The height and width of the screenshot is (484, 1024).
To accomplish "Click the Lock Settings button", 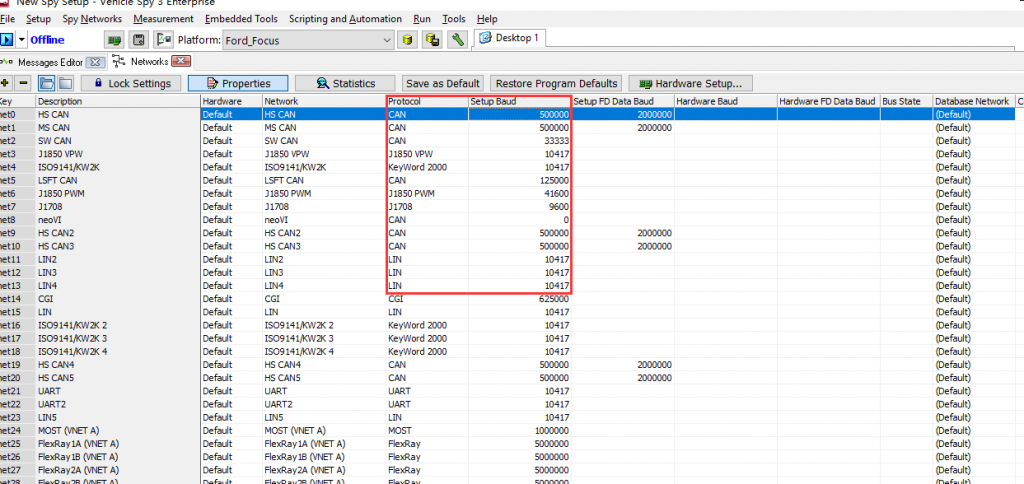I will click(x=131, y=84).
